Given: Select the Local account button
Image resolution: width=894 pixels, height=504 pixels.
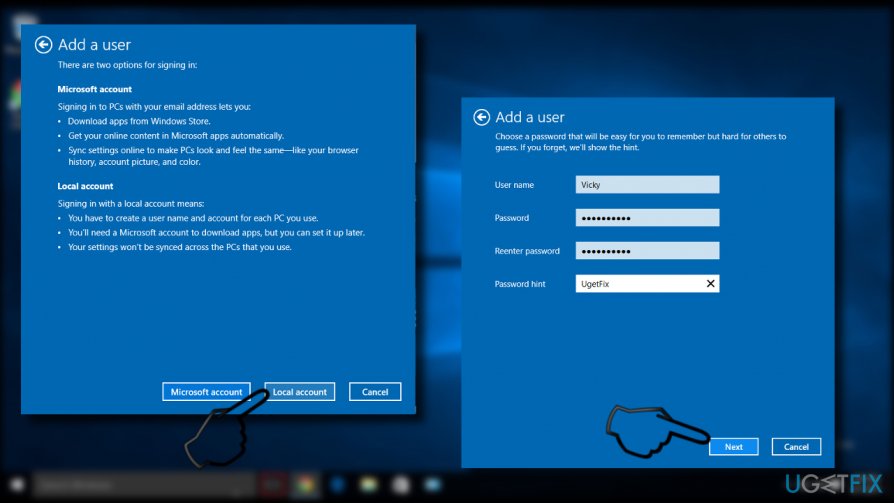Looking at the screenshot, I should 300,392.
